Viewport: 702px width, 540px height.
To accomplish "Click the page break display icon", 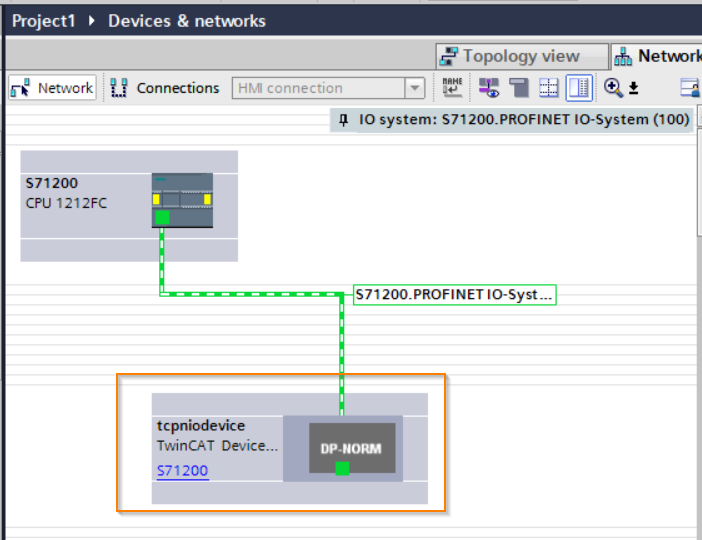I will 519,87.
